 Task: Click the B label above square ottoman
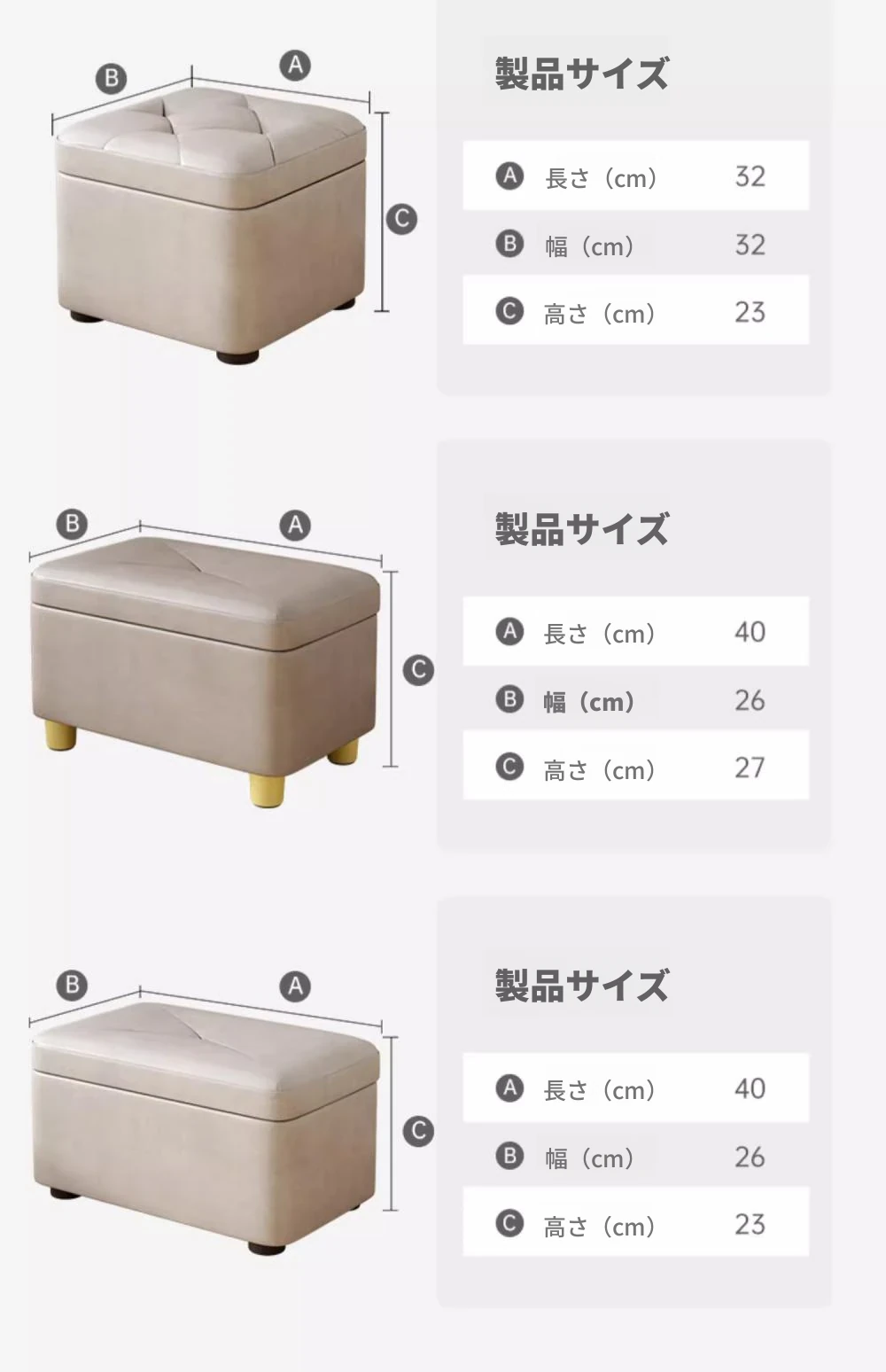112,78
